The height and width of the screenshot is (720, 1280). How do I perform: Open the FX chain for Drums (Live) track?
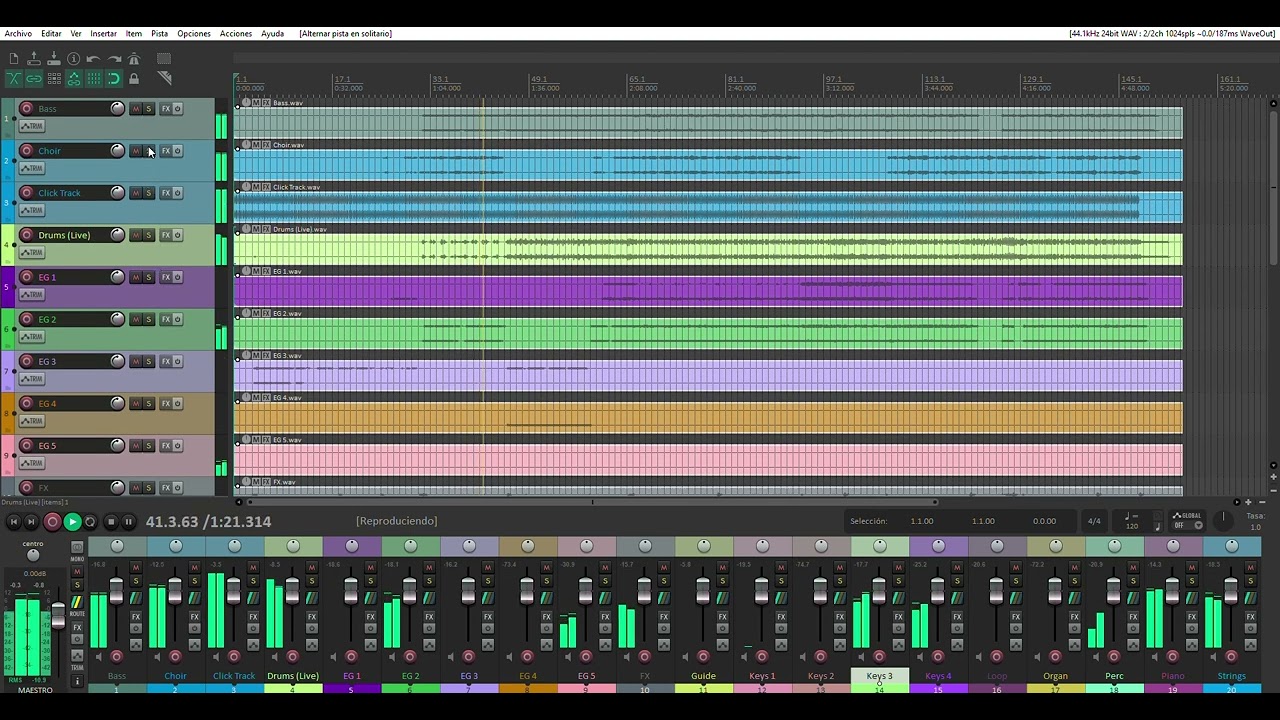click(166, 235)
